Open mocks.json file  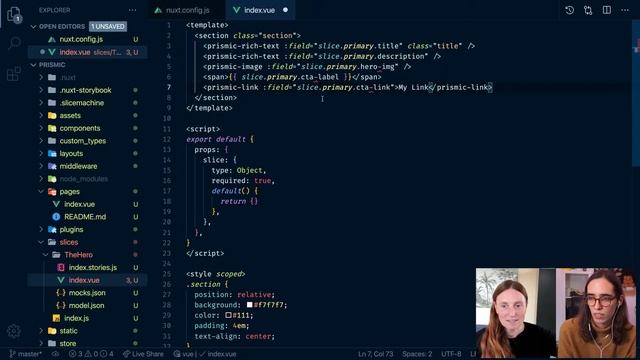pos(88,293)
